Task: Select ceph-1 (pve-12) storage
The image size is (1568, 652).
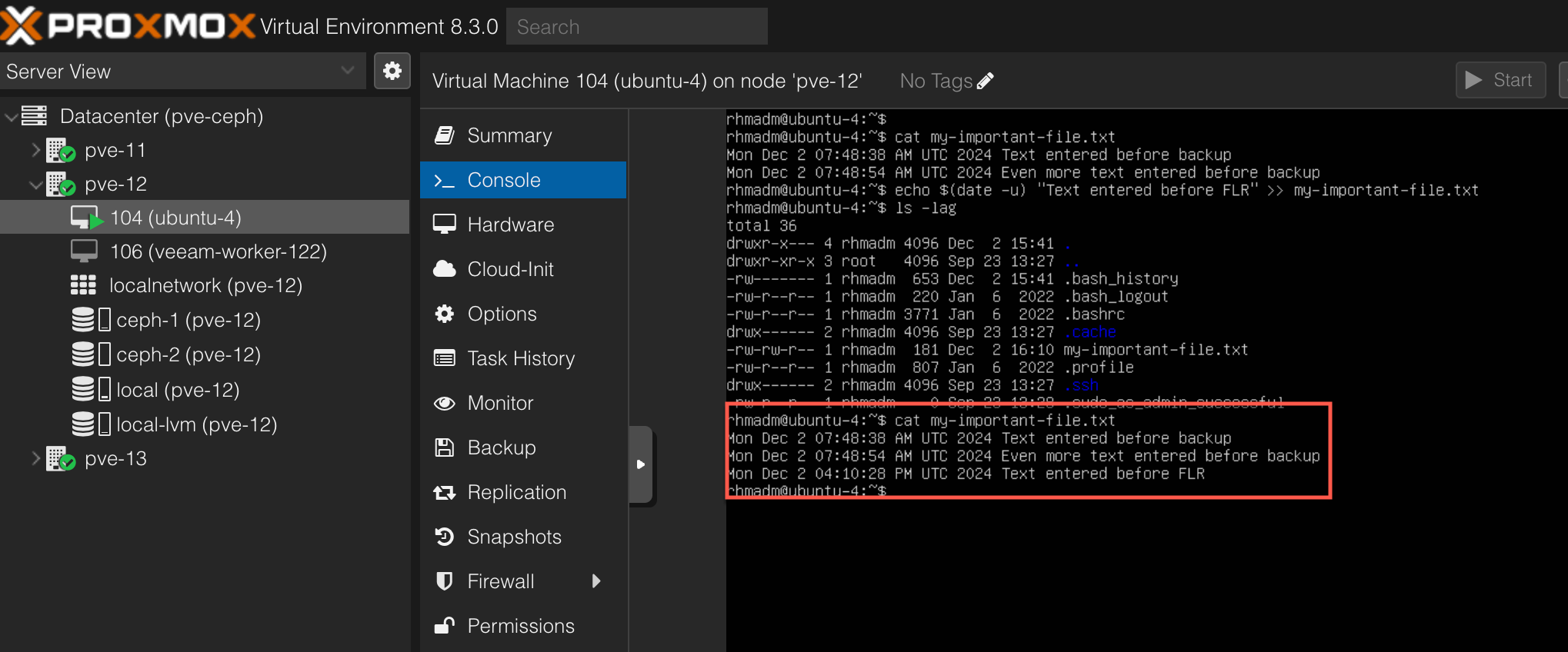Action: pos(205,320)
